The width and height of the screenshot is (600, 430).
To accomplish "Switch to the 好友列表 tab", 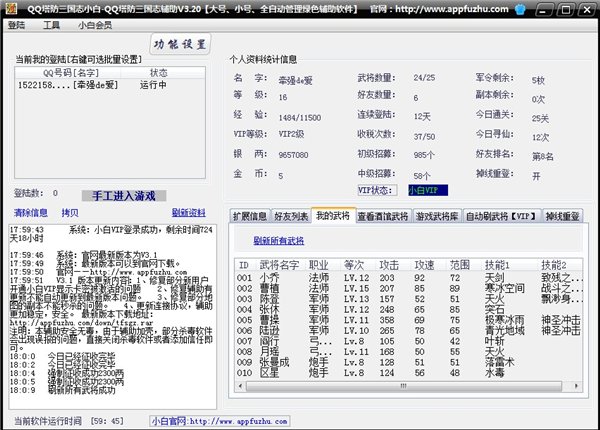I will coord(291,216).
